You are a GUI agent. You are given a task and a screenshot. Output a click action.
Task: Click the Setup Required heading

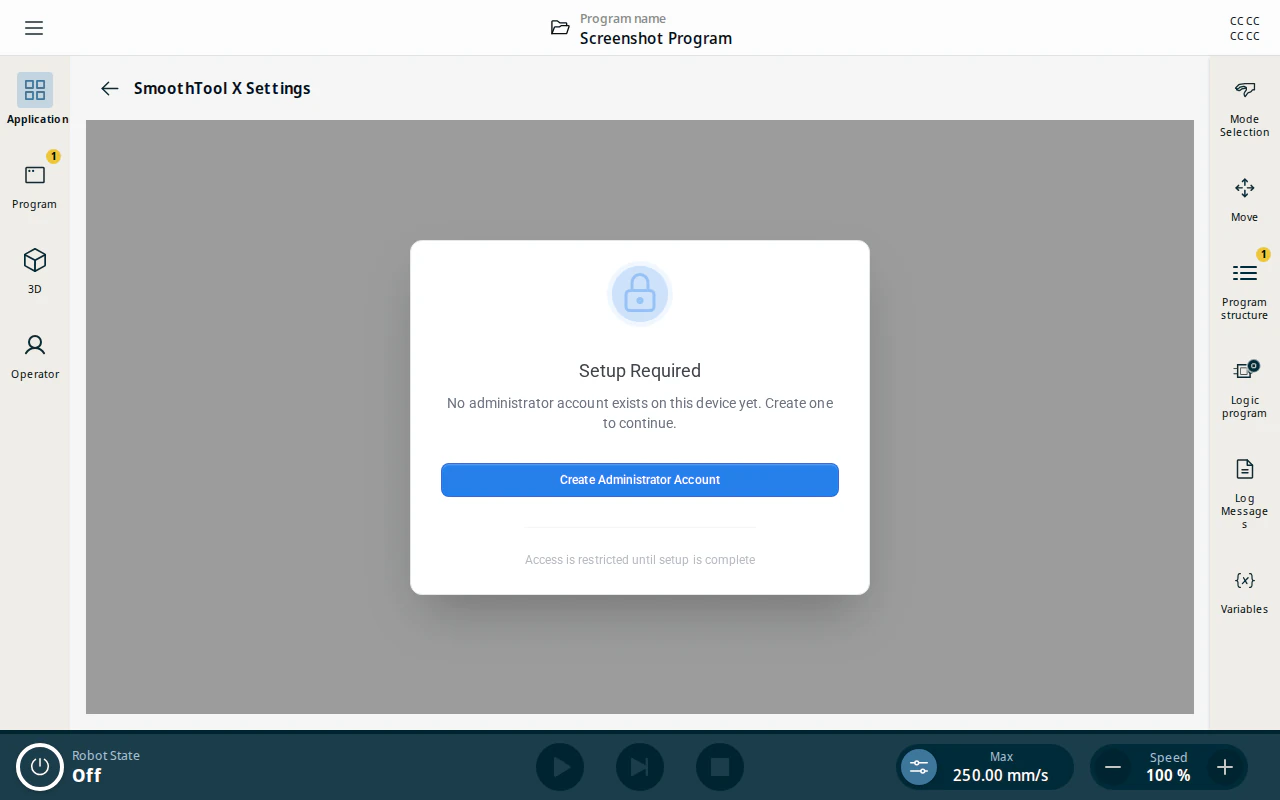coord(640,371)
